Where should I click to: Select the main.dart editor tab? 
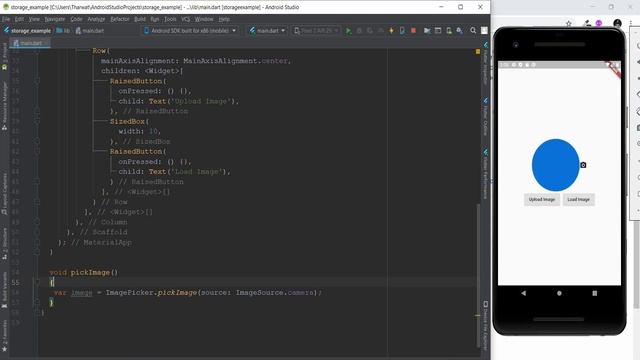click(31, 43)
